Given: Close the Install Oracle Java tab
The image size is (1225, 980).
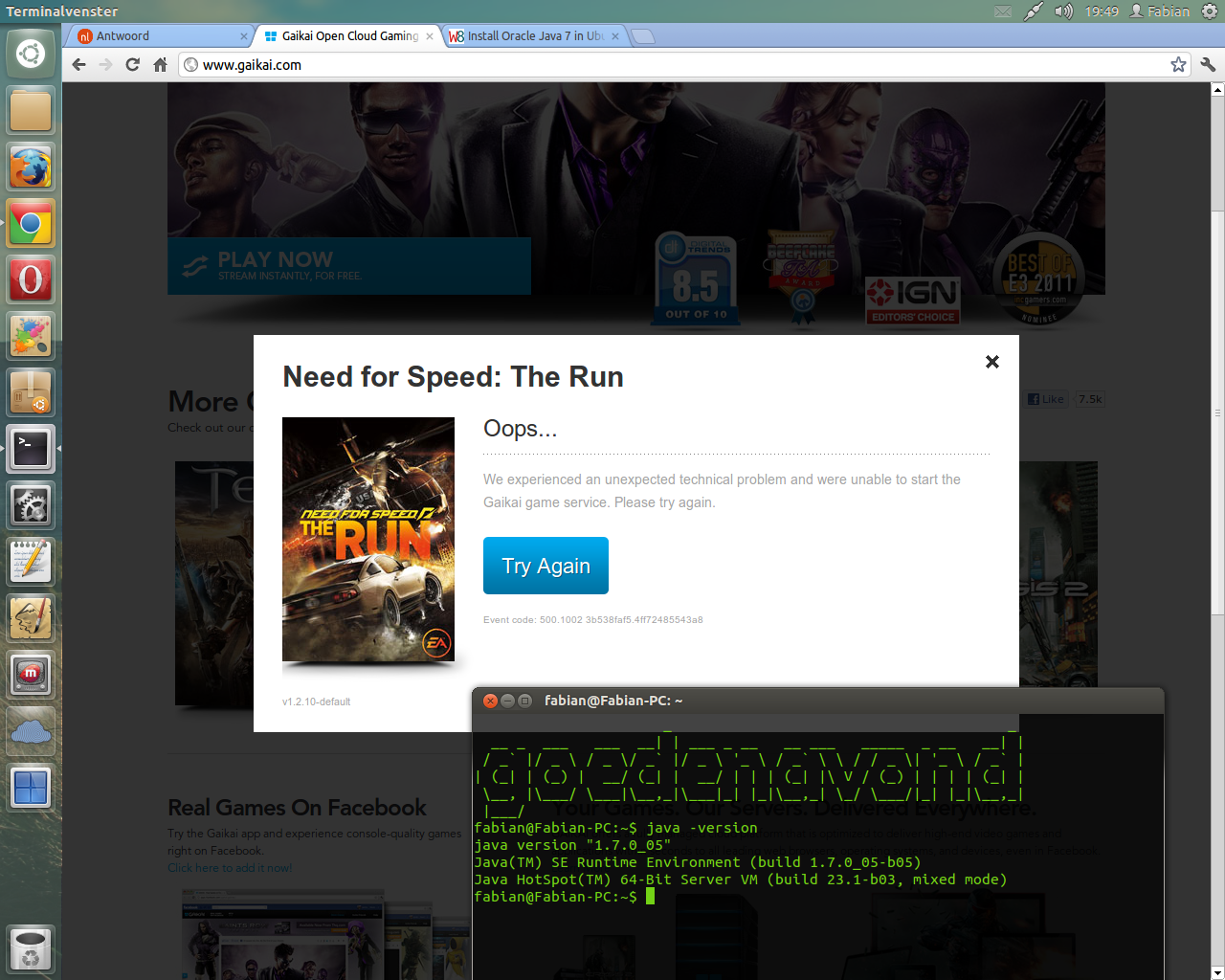Looking at the screenshot, I should [615, 36].
